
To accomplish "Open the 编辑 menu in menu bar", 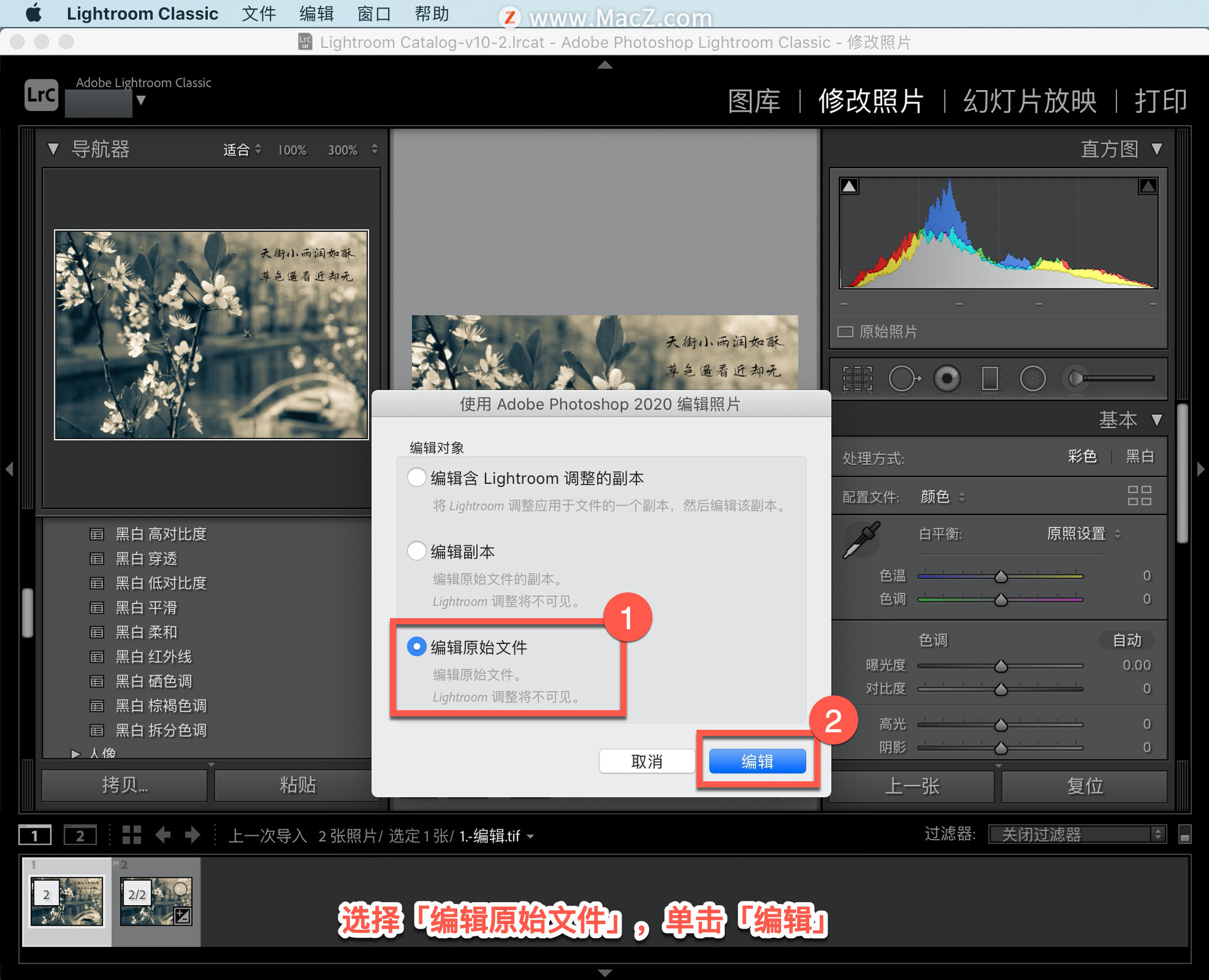I will 316,13.
